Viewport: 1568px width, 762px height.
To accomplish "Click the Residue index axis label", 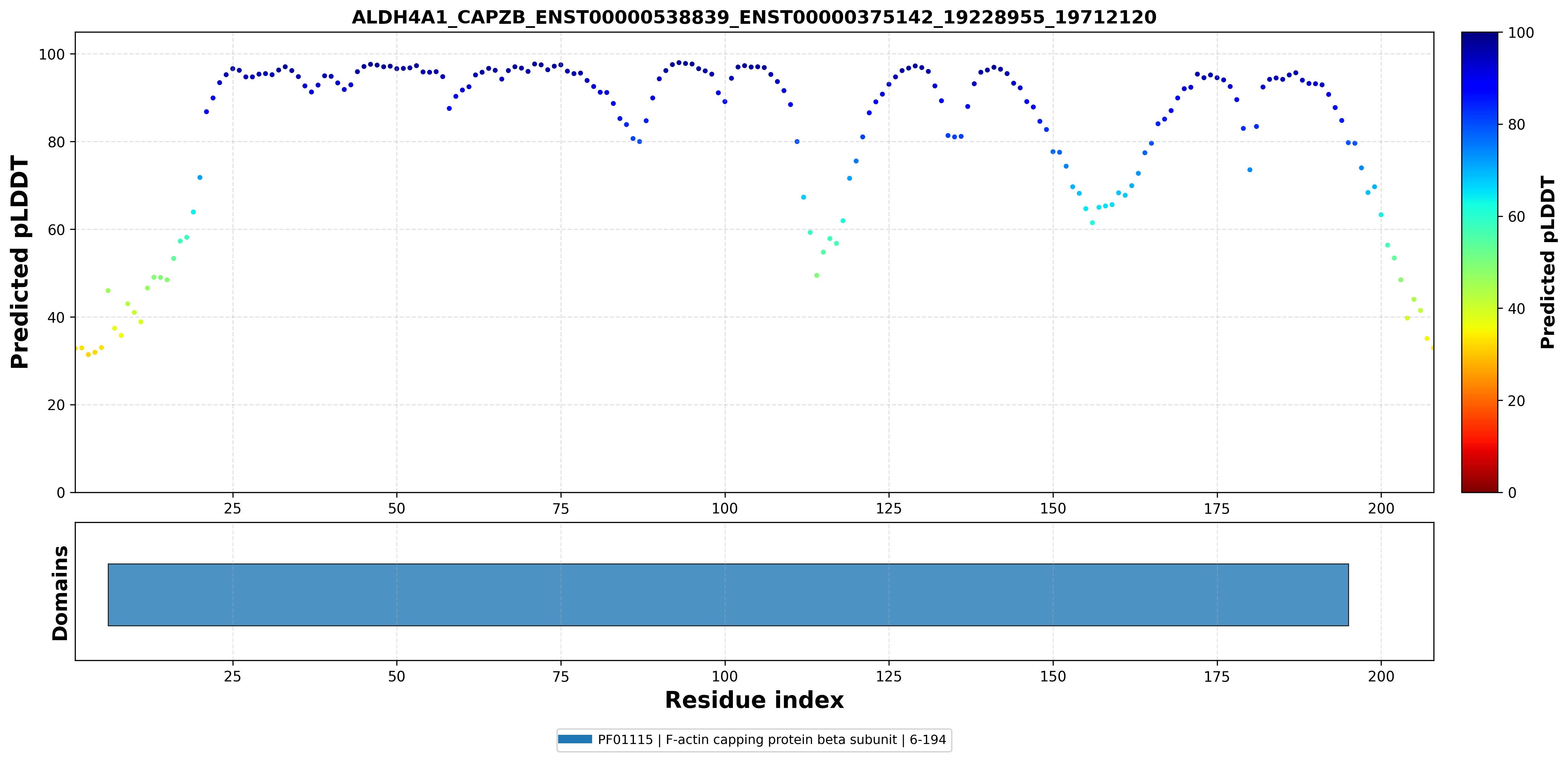I will point(754,700).
